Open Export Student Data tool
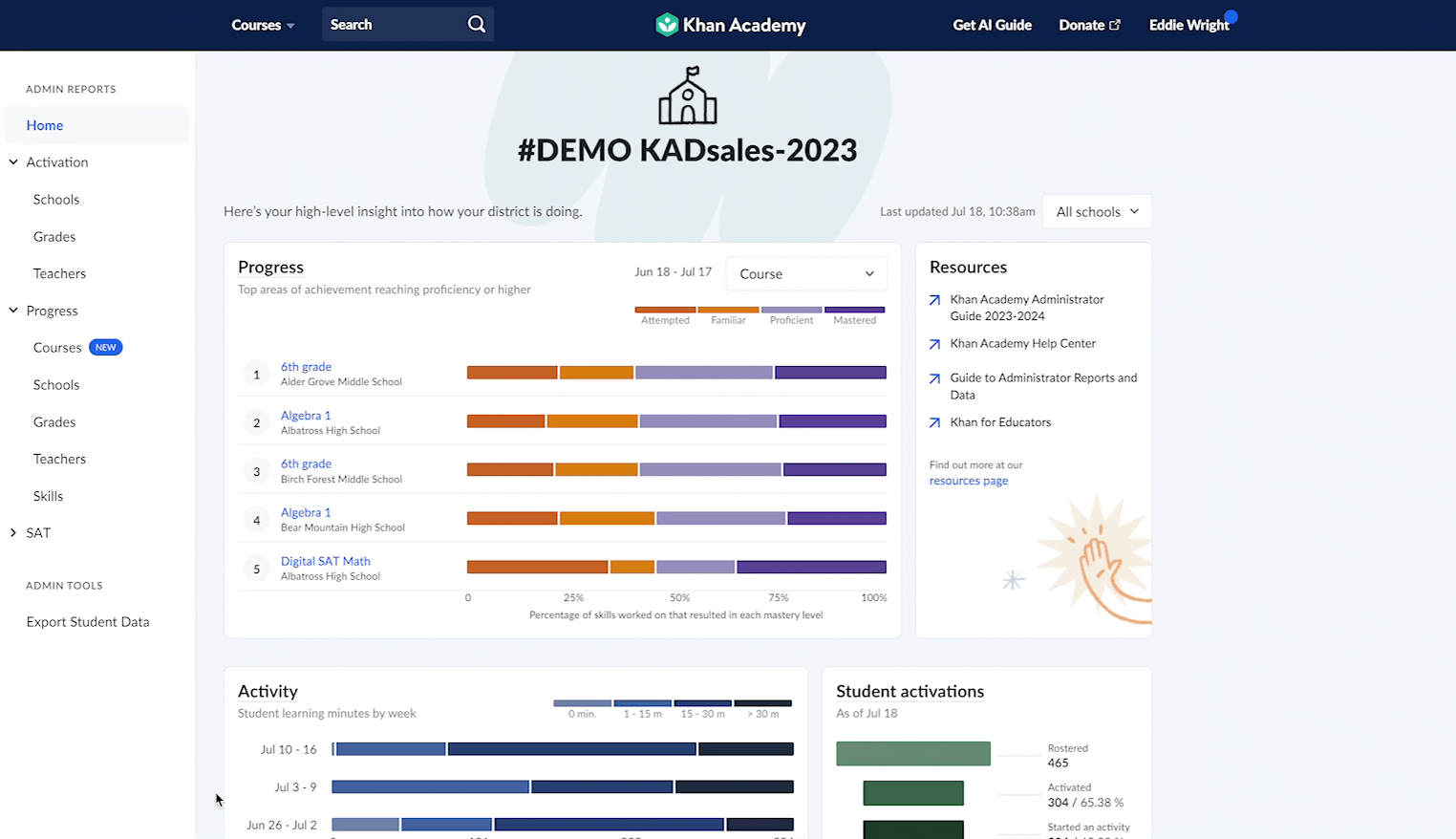1456x839 pixels. [x=88, y=622]
